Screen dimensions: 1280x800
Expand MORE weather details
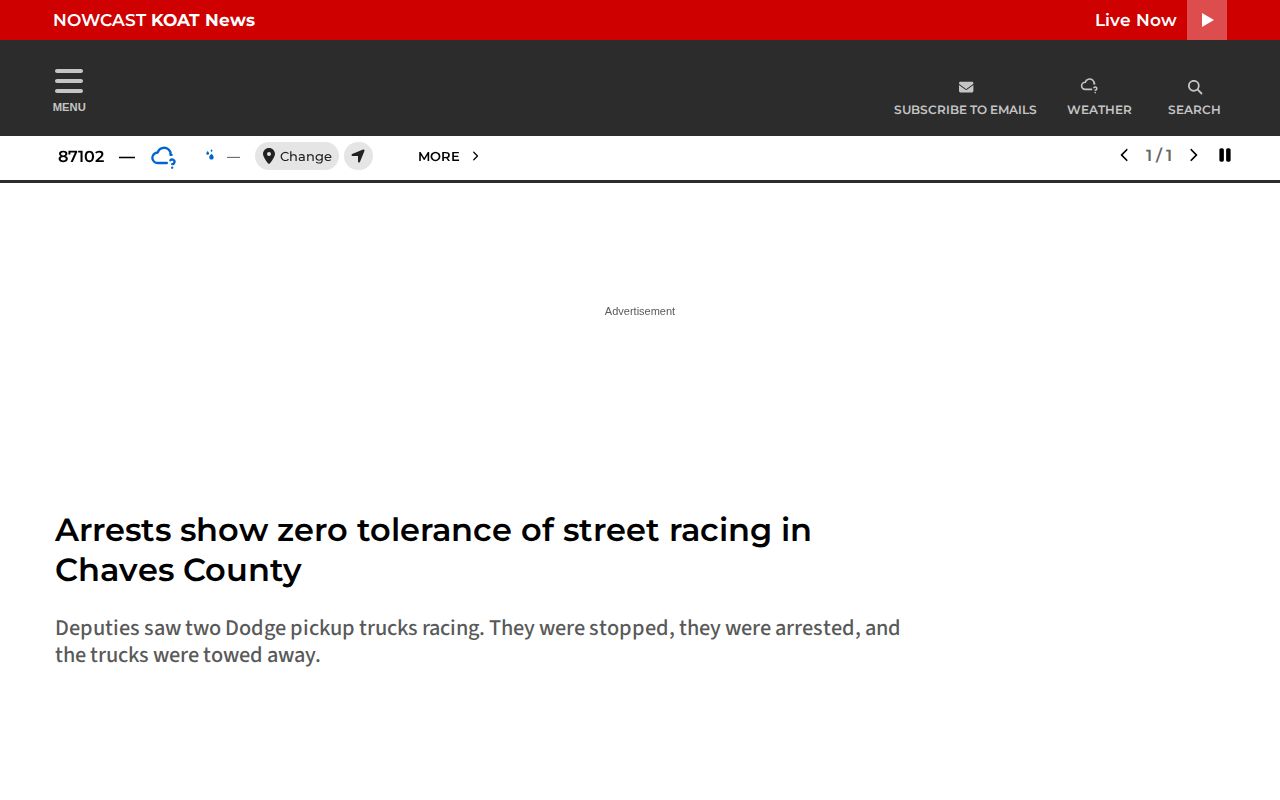(449, 156)
